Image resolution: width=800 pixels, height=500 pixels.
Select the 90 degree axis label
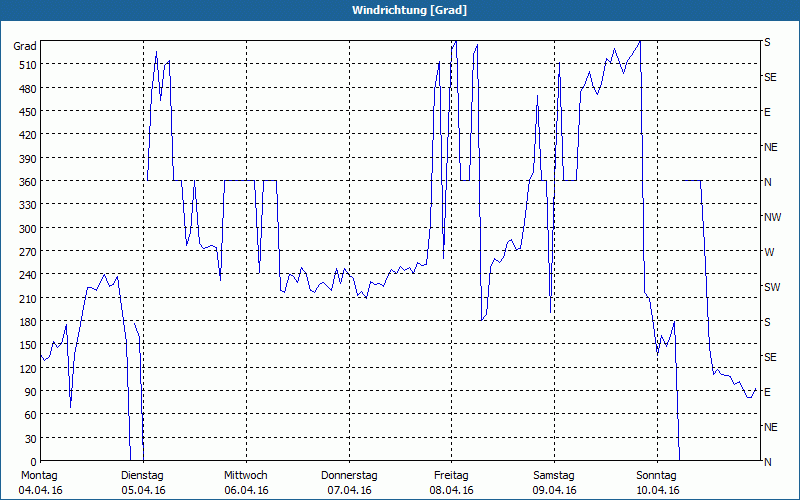tap(31, 392)
